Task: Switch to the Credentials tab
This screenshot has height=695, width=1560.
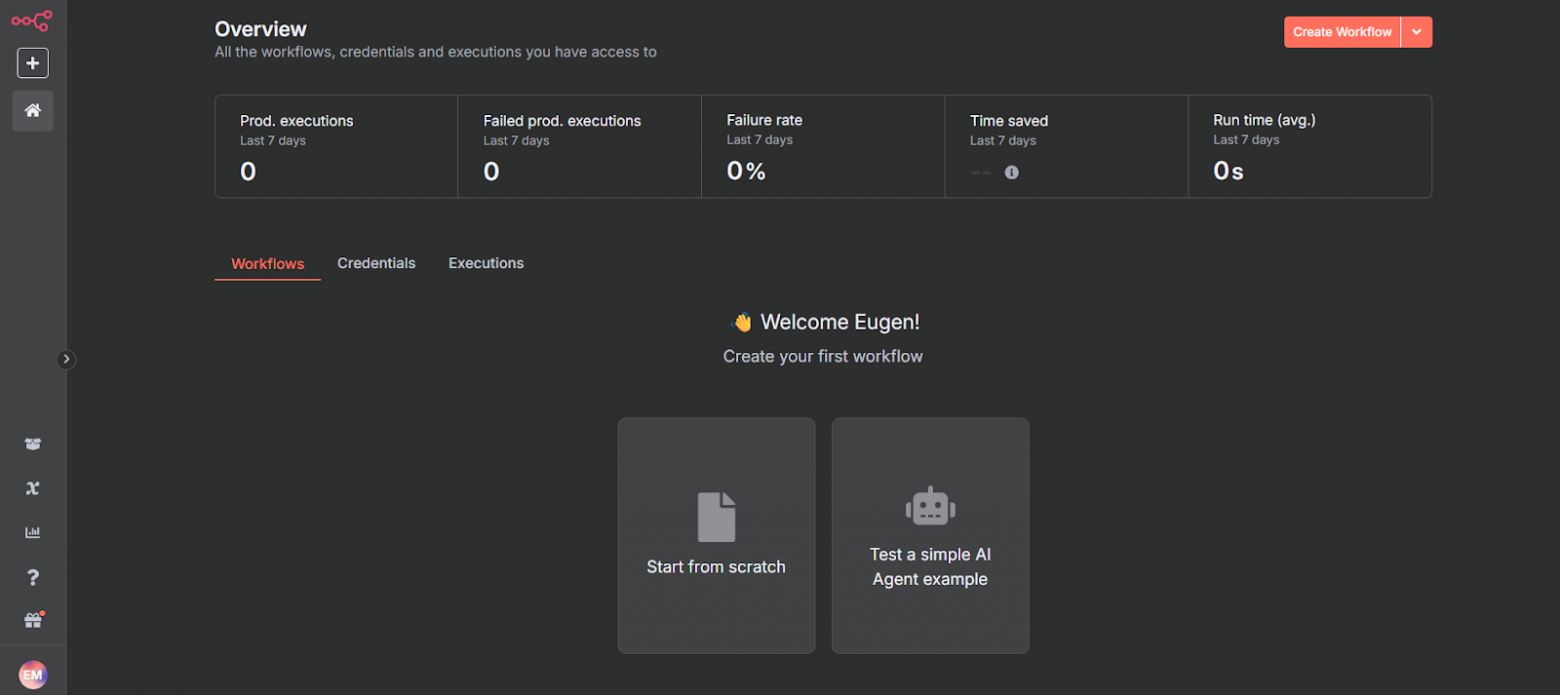Action: coord(376,263)
